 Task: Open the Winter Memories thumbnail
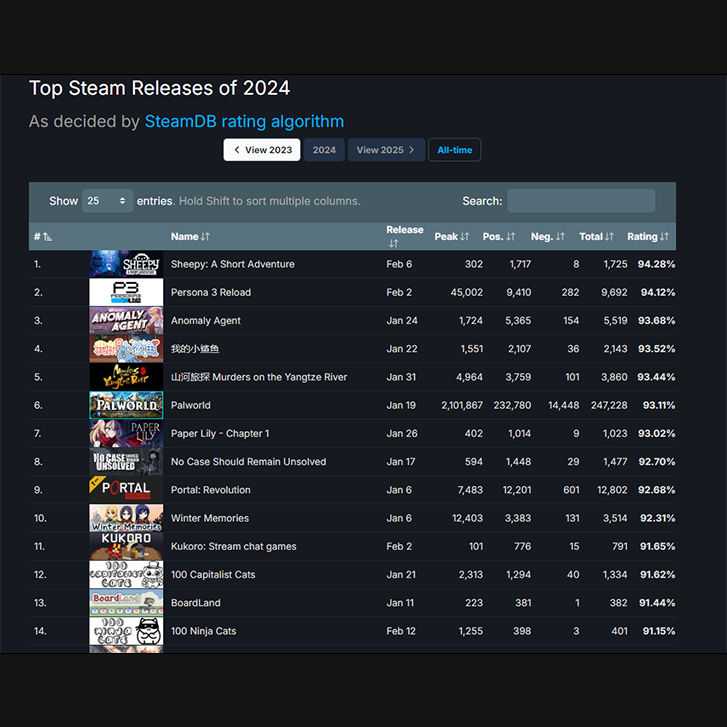(x=126, y=518)
